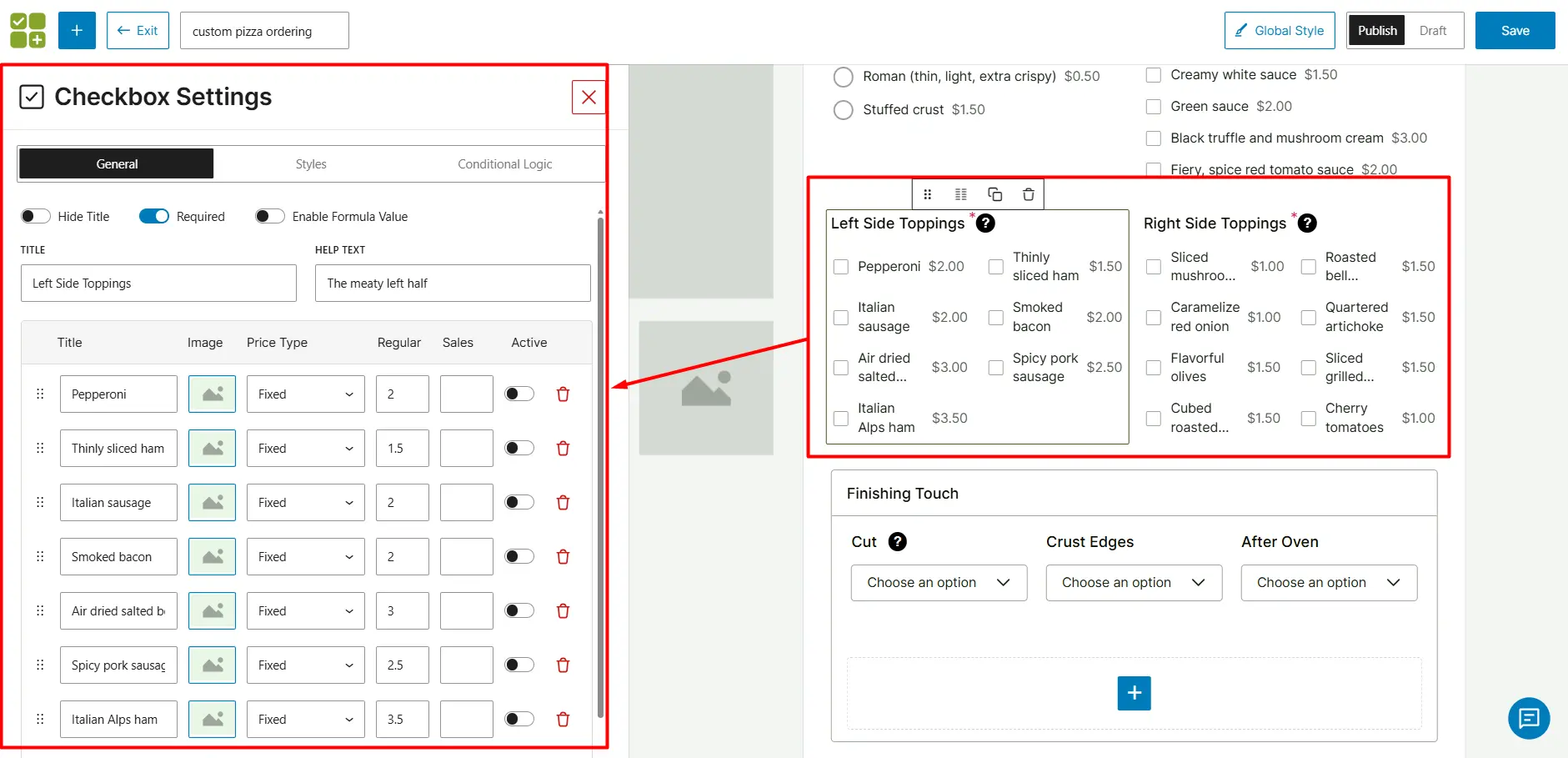Open the Conditional Logic tab
The image size is (1568, 758).
click(503, 163)
